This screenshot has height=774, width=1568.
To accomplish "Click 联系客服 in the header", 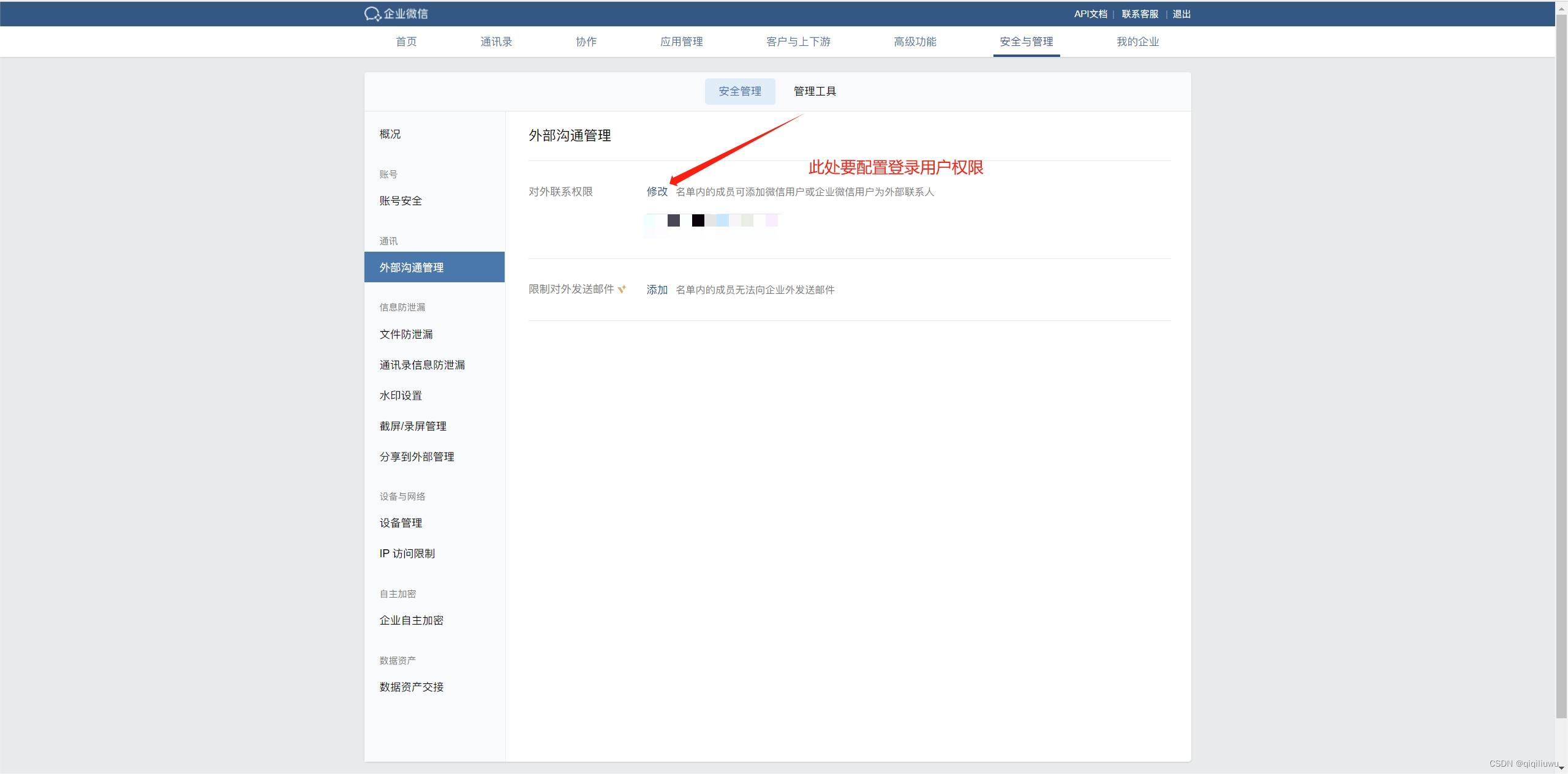I will pos(1140,14).
